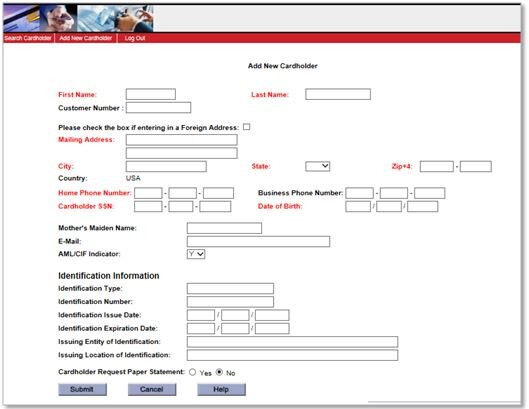Open the Search Cardholder menu item
The width and height of the screenshot is (529, 409).
pyautogui.click(x=28, y=38)
